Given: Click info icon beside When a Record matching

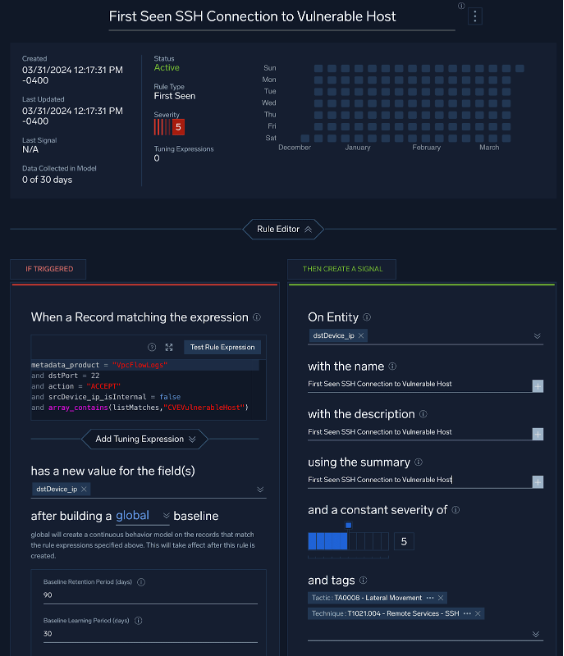Looking at the screenshot, I should [257, 317].
